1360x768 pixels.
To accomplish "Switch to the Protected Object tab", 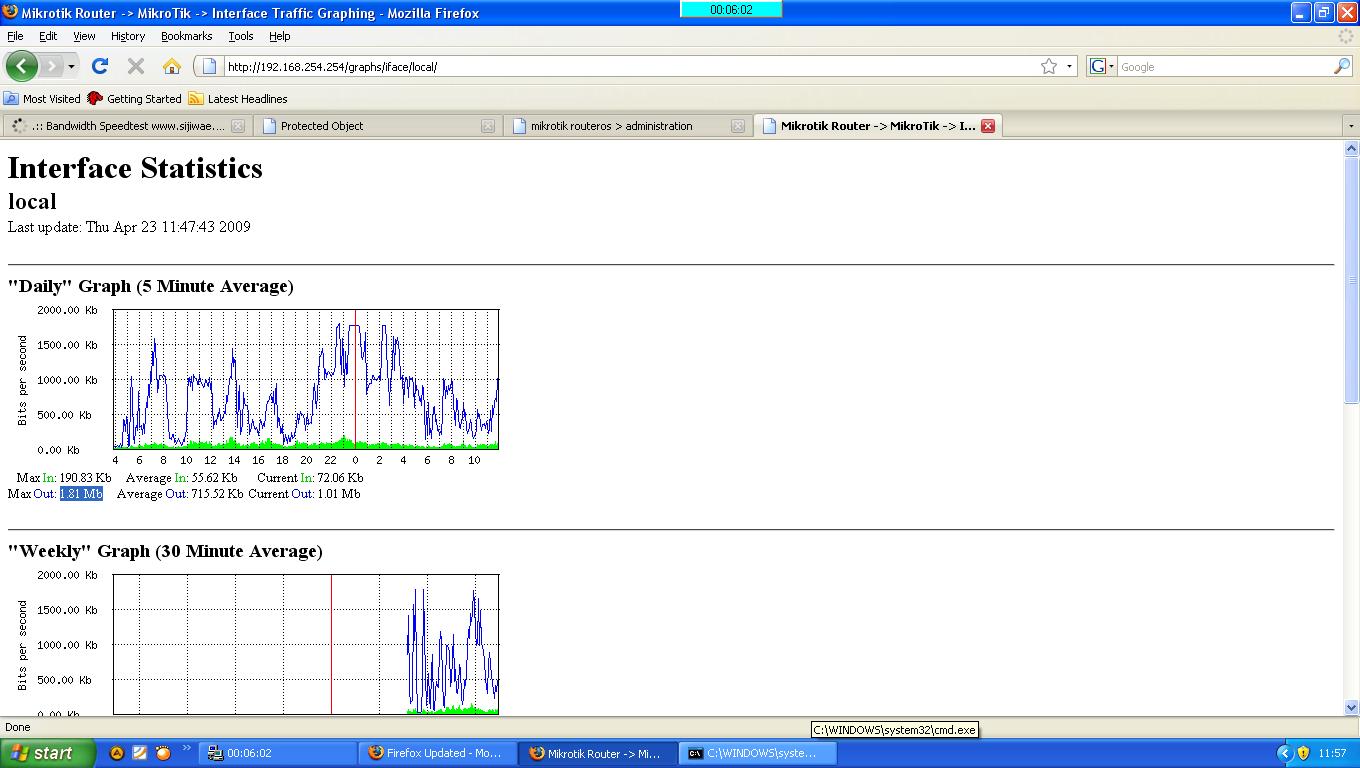I will pyautogui.click(x=376, y=126).
